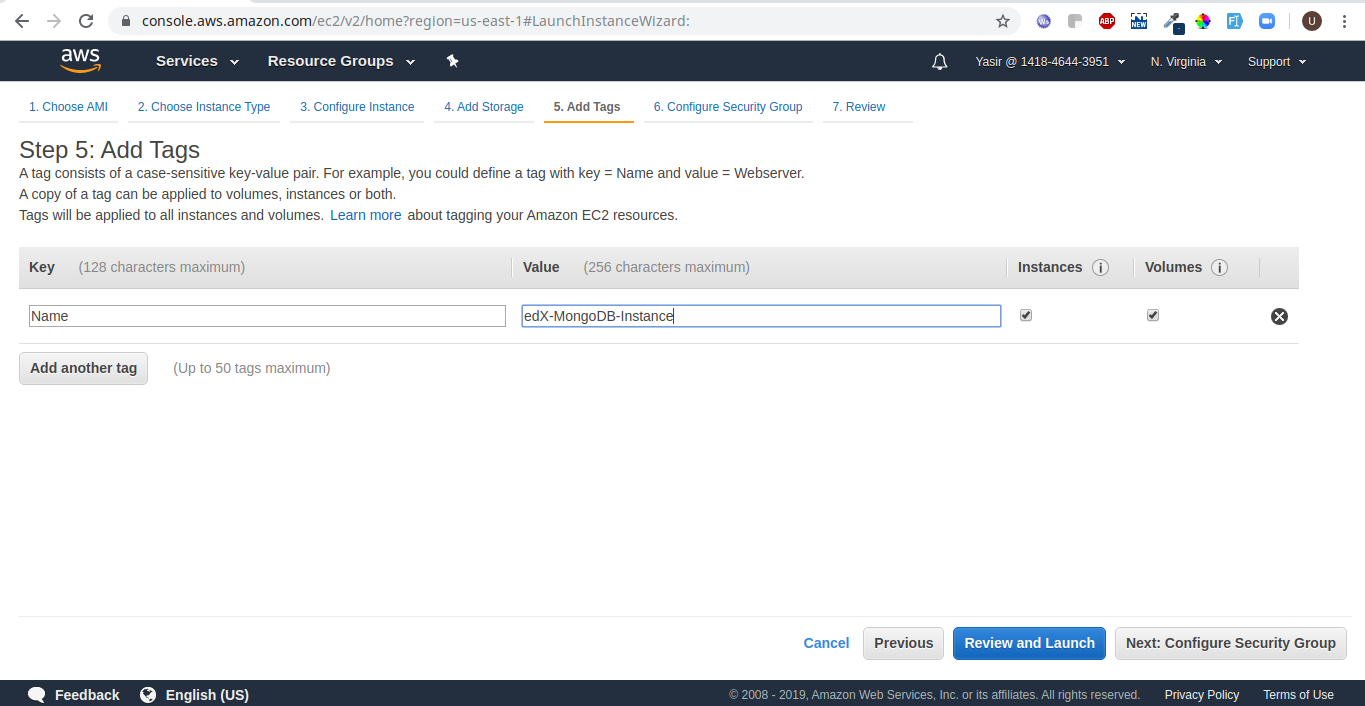Remove the Name tag with X icon

1279,317
